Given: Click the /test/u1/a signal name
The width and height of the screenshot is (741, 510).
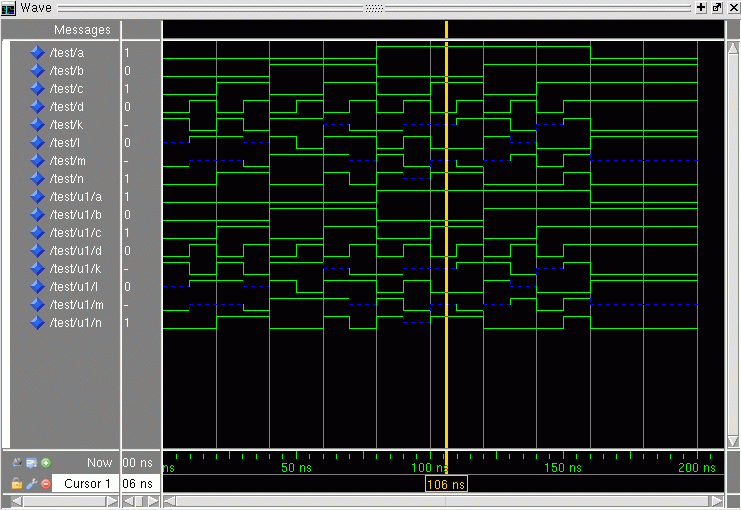Looking at the screenshot, I should 76,197.
